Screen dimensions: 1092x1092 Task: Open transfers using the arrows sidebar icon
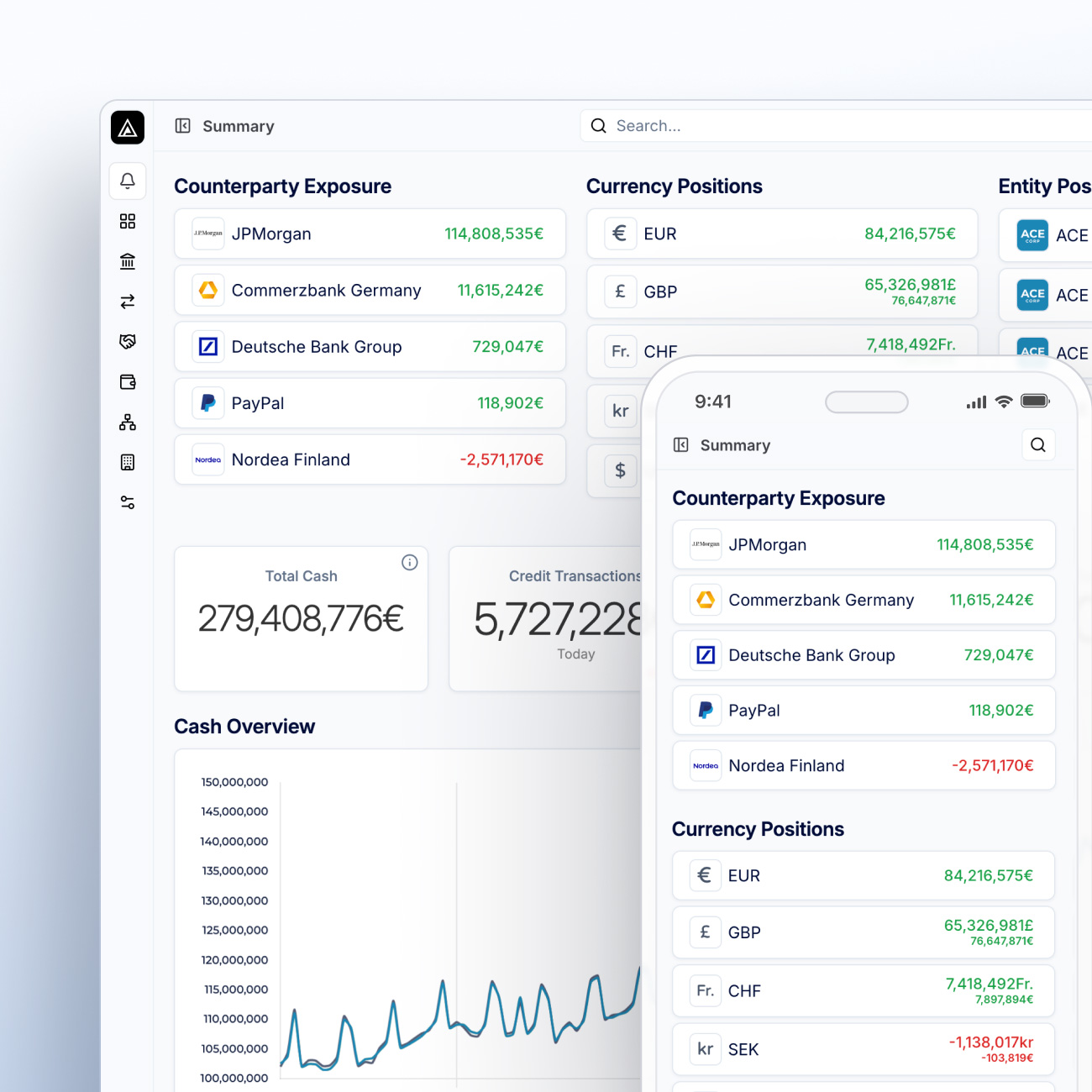(x=128, y=302)
